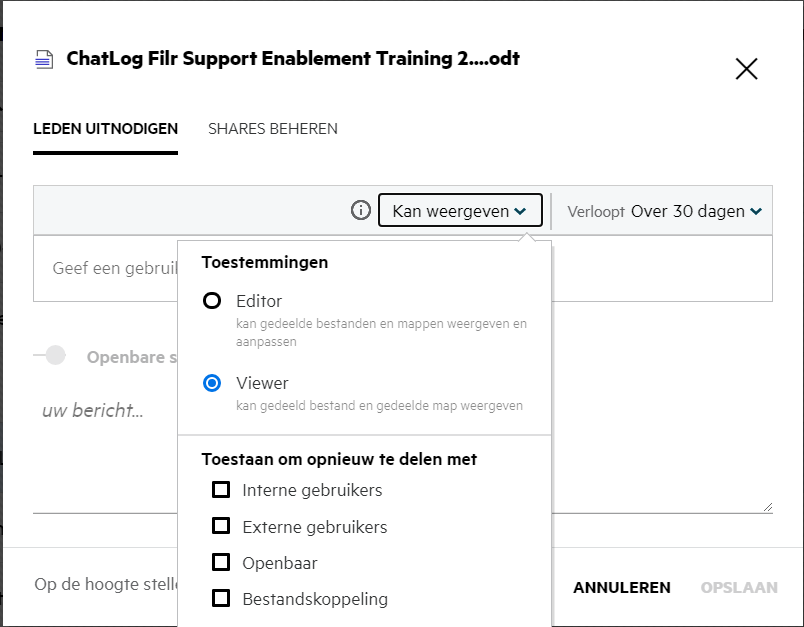Click the info icon beside permissions dropdown
Image resolution: width=804 pixels, height=627 pixels.
(361, 211)
